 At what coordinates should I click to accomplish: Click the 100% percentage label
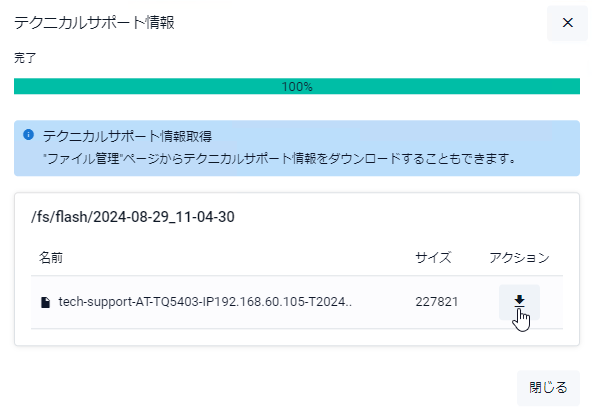(x=297, y=87)
